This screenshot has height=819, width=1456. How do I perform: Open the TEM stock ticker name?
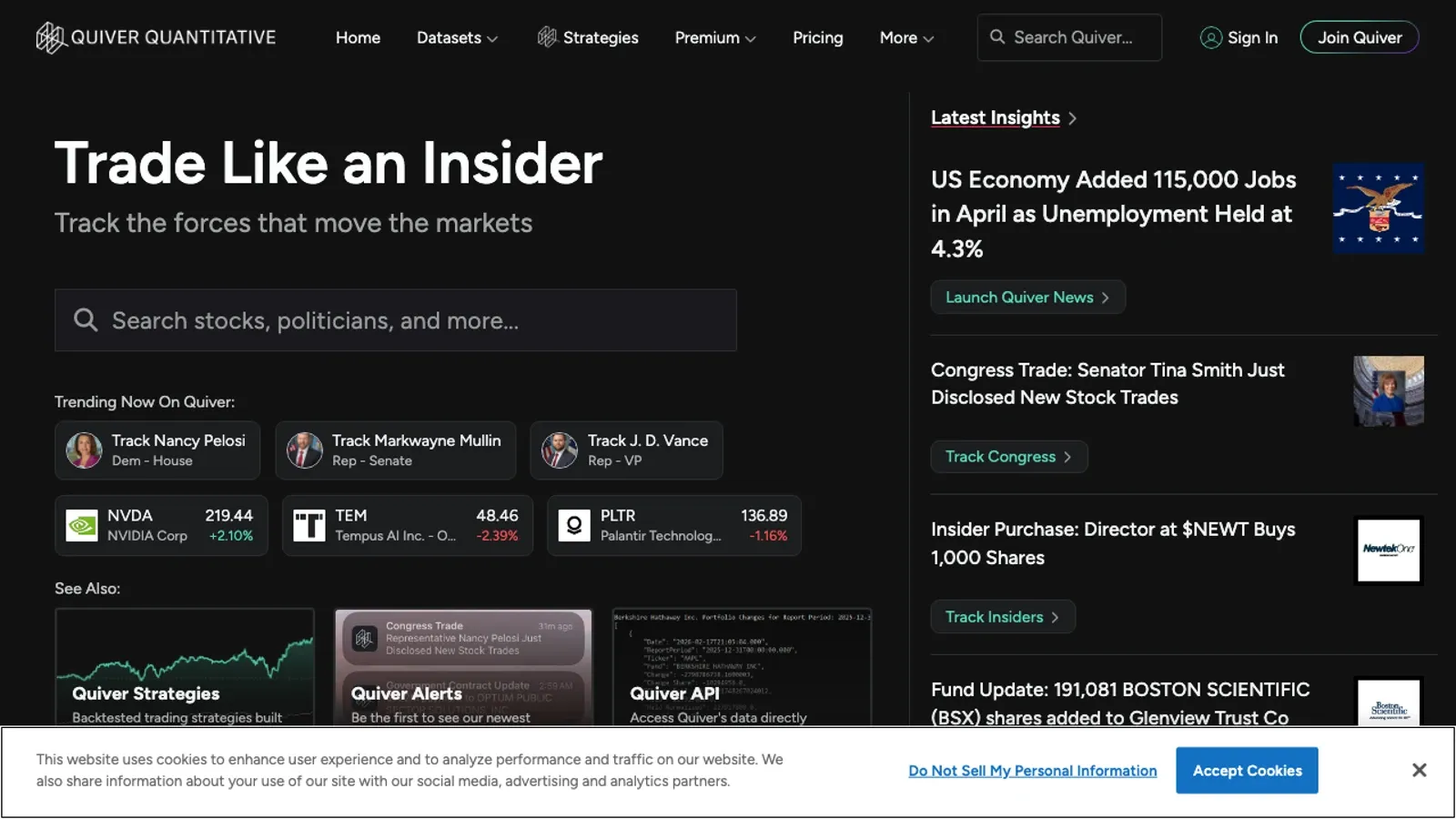351,515
